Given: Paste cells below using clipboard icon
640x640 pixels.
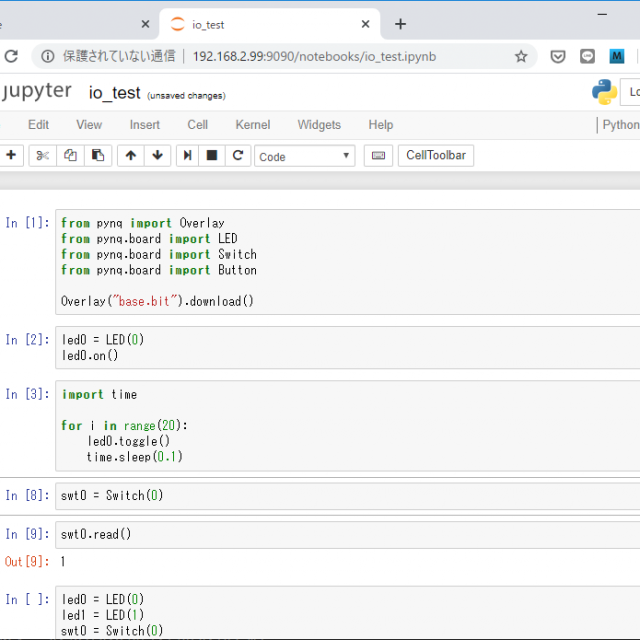Looking at the screenshot, I should click(97, 155).
